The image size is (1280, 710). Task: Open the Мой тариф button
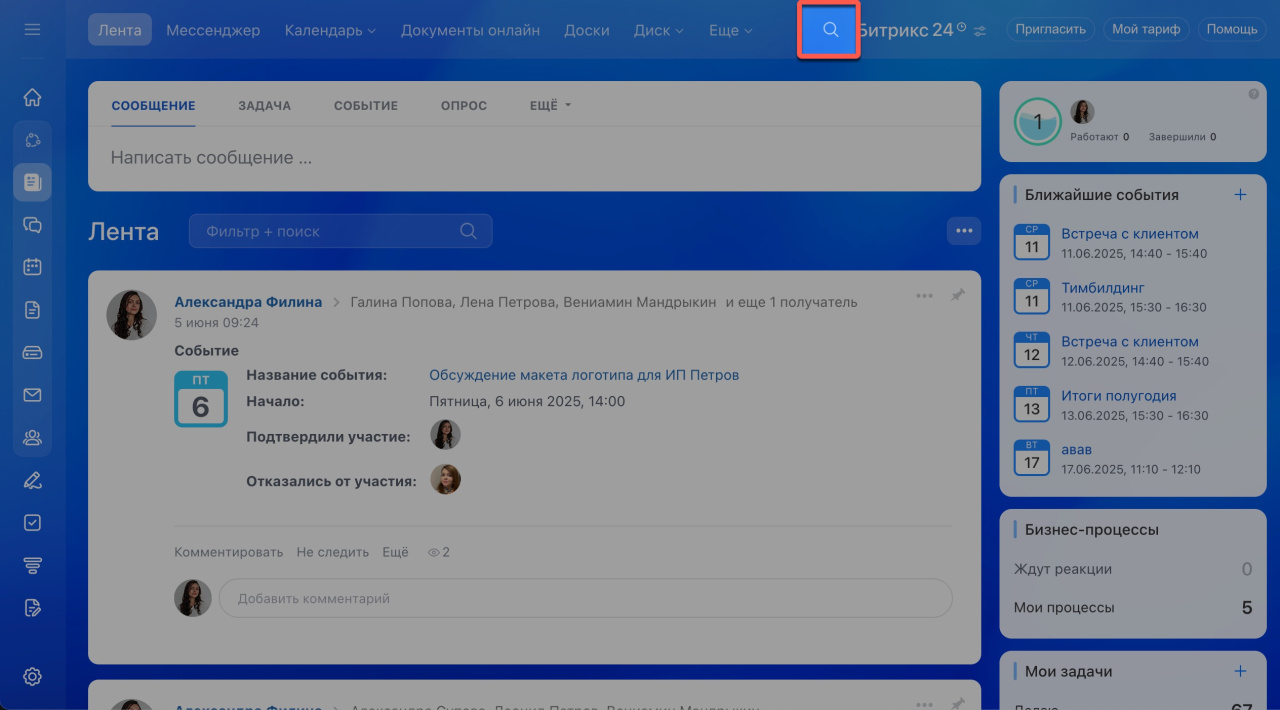1146,29
